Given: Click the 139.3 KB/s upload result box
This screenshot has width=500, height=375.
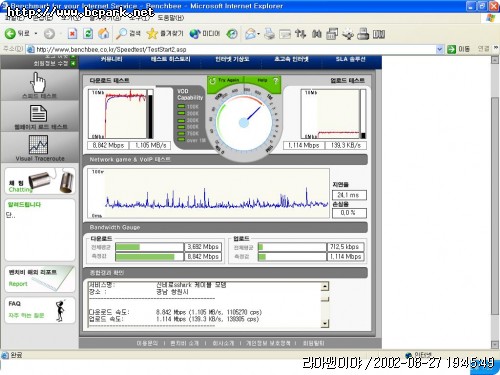Looking at the screenshot, I should 346,145.
